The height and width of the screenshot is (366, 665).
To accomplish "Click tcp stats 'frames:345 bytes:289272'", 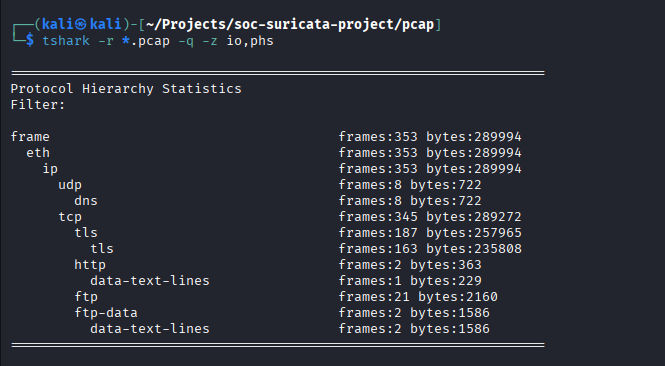I will tap(430, 217).
